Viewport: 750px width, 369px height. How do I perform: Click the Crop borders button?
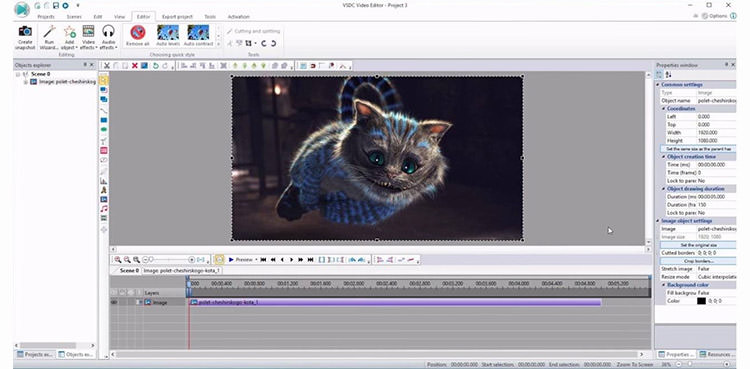pyautogui.click(x=698, y=261)
